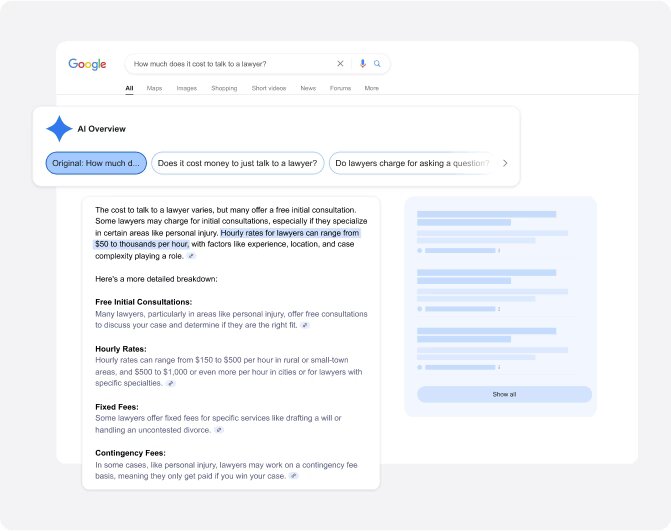This screenshot has height=531, width=671.
Task: Clear the search query with X icon
Action: click(x=340, y=64)
